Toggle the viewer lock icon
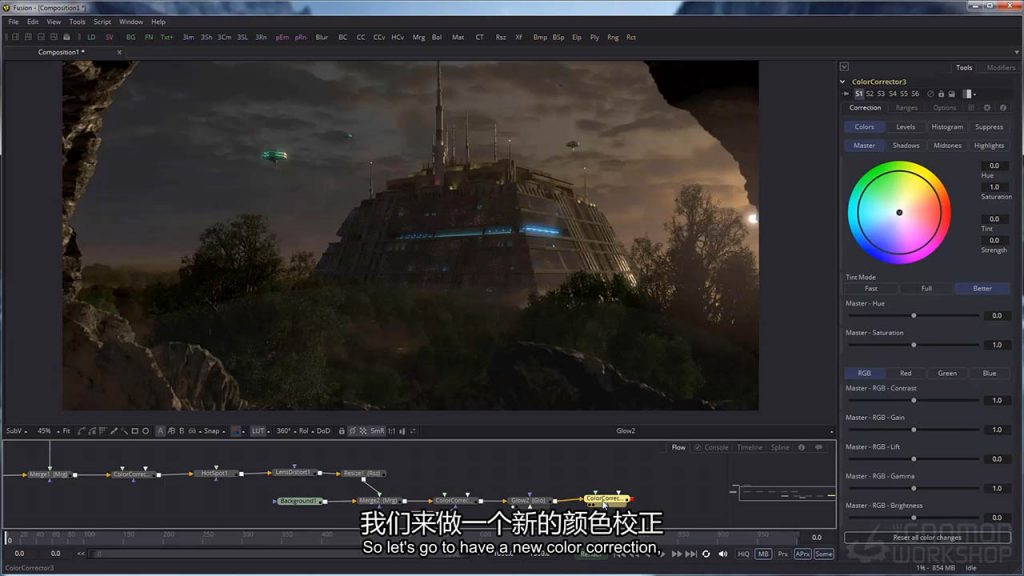The image size is (1024, 576). (x=342, y=431)
